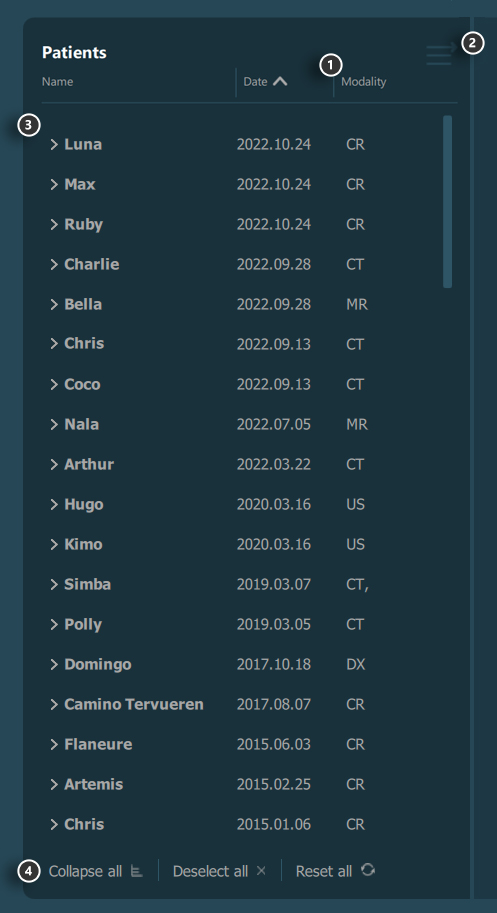Expand the Simba patient chevron

click(54, 585)
